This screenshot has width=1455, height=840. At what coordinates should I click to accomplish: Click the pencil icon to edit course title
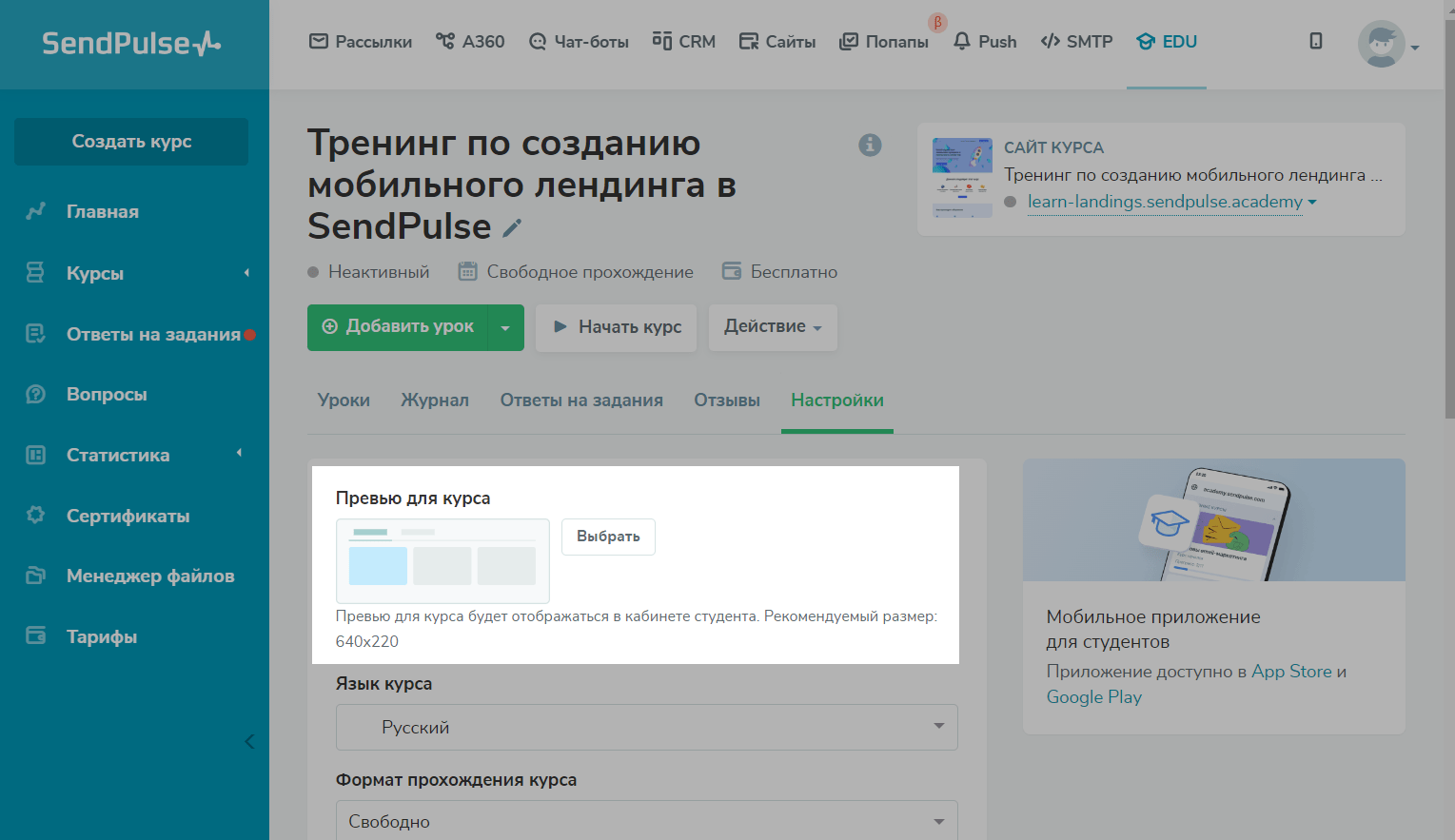(x=512, y=228)
